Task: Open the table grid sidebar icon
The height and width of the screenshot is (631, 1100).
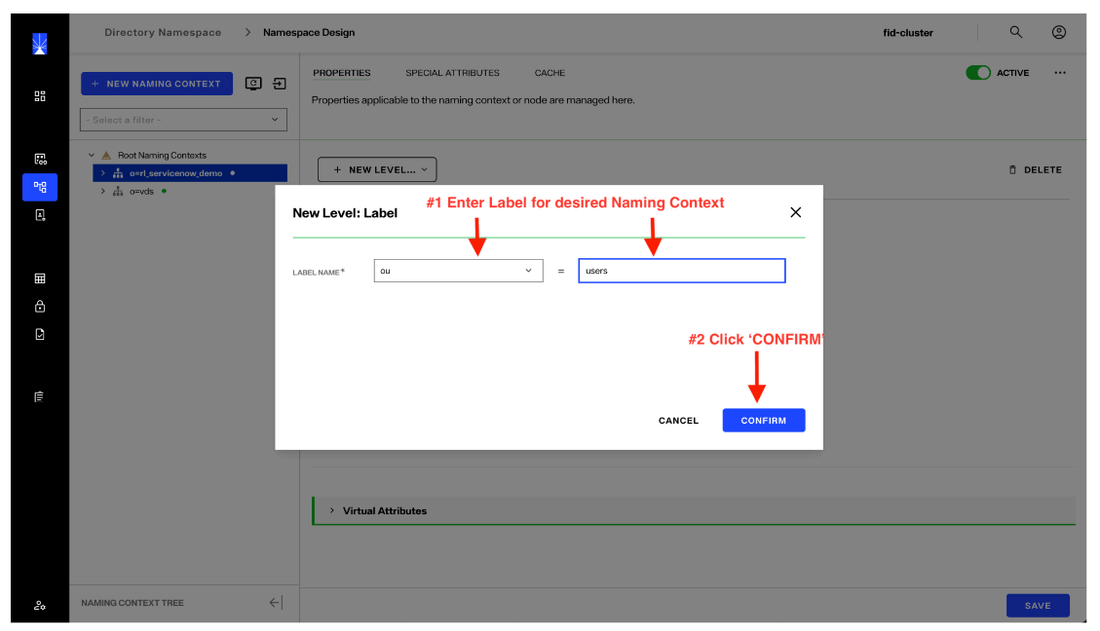Action: (x=40, y=279)
